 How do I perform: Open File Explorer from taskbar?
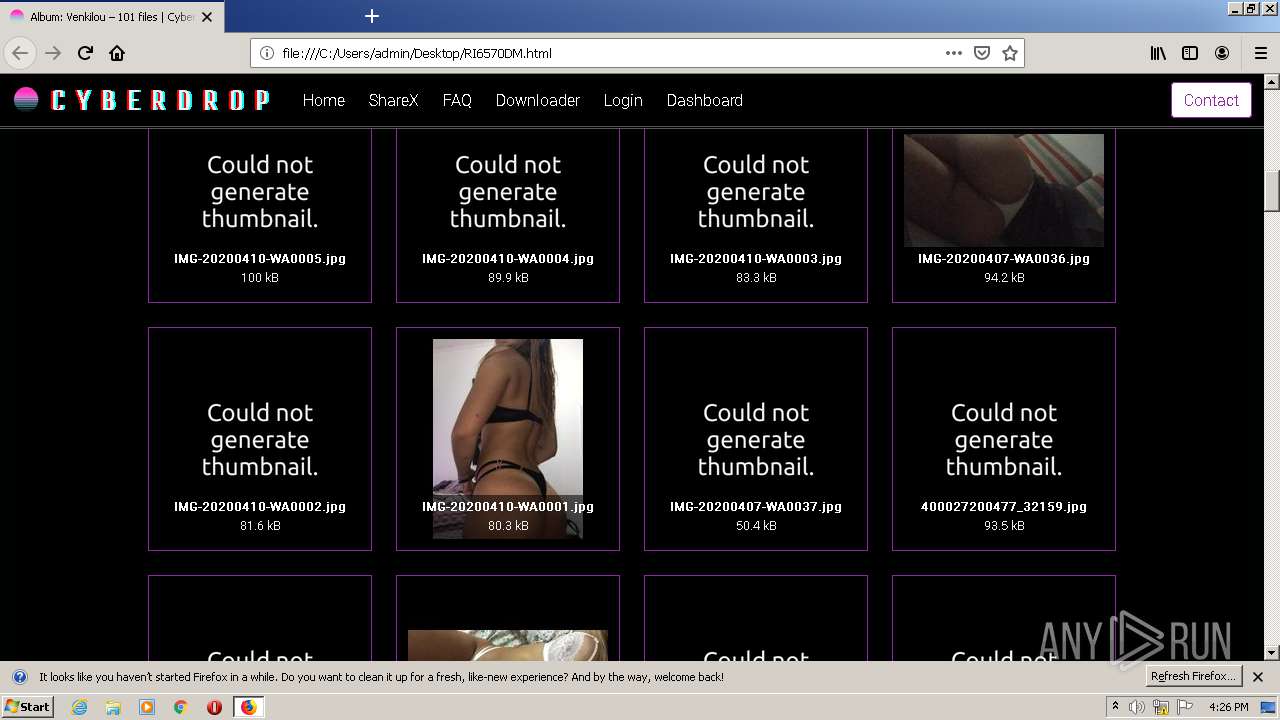[113, 707]
